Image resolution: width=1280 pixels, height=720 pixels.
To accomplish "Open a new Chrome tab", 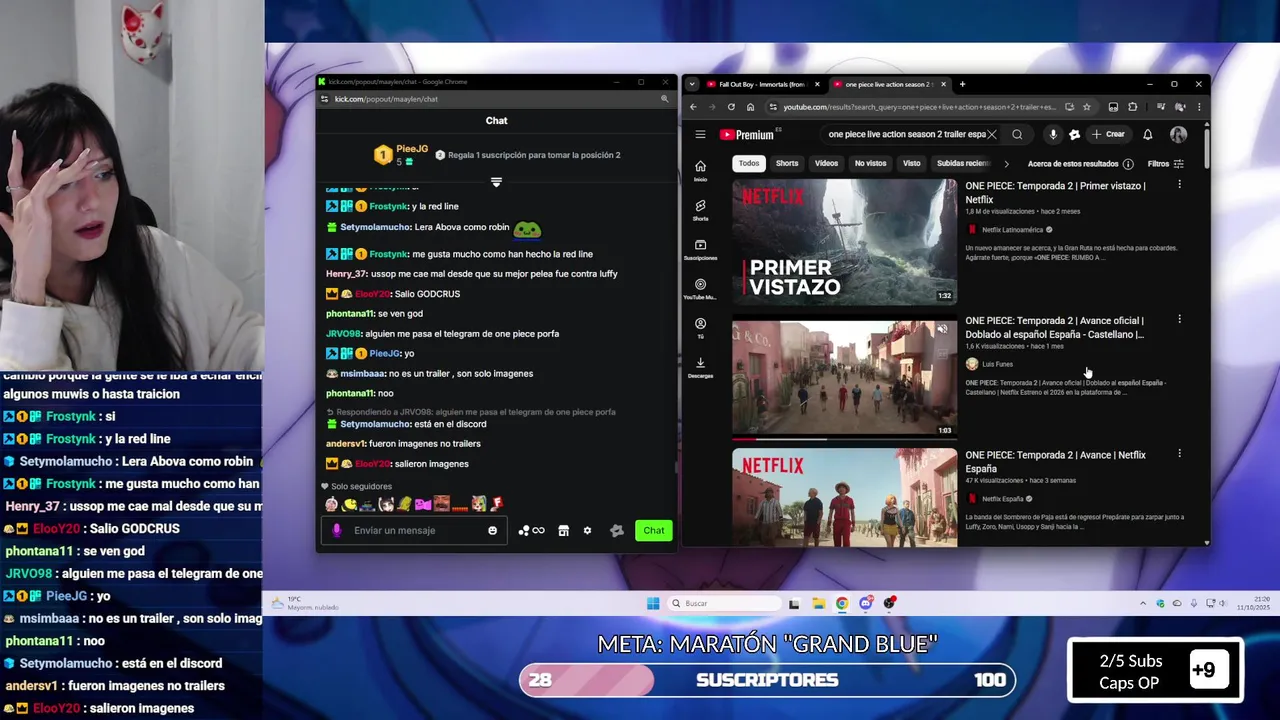I will [x=962, y=84].
